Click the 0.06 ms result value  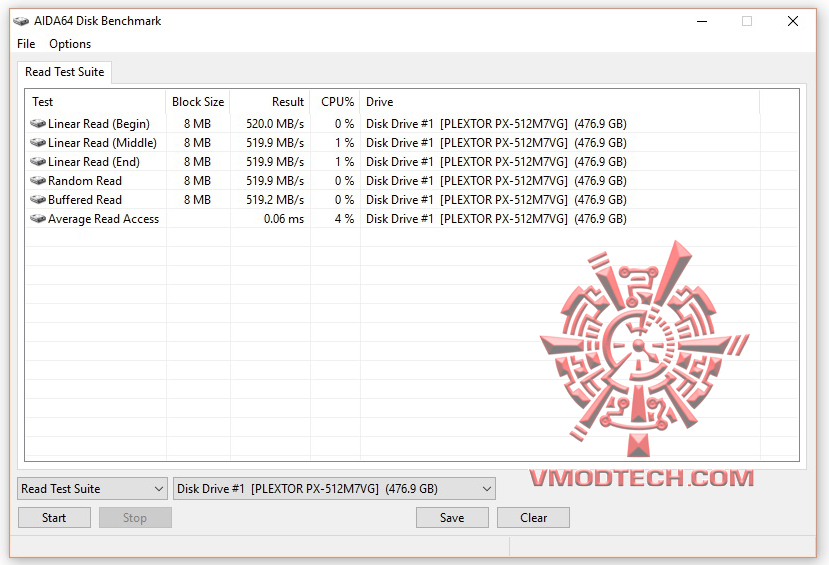pyautogui.click(x=284, y=219)
